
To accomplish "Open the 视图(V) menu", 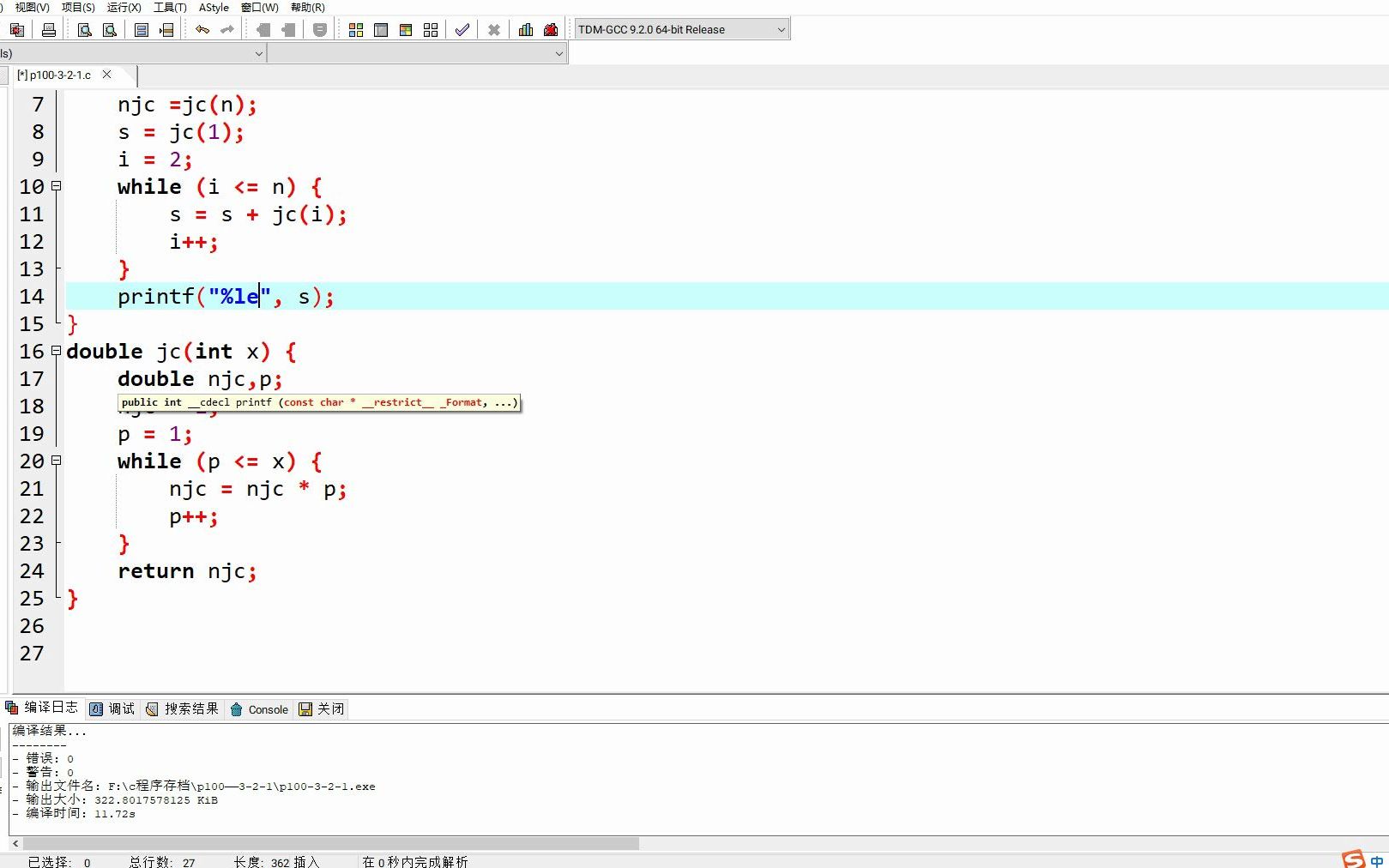I will point(32,7).
